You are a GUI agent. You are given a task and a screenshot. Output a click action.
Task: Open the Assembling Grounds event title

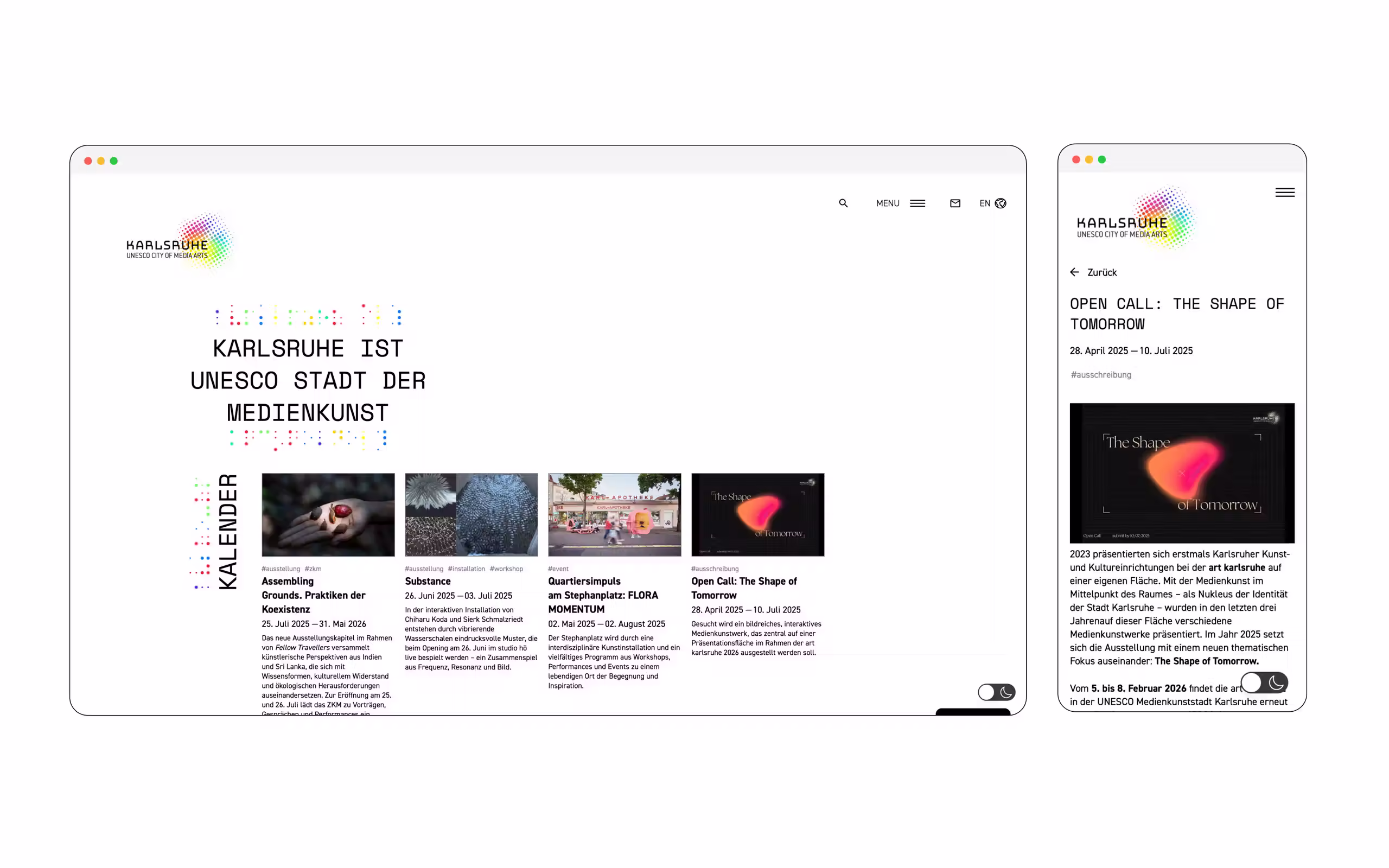313,595
